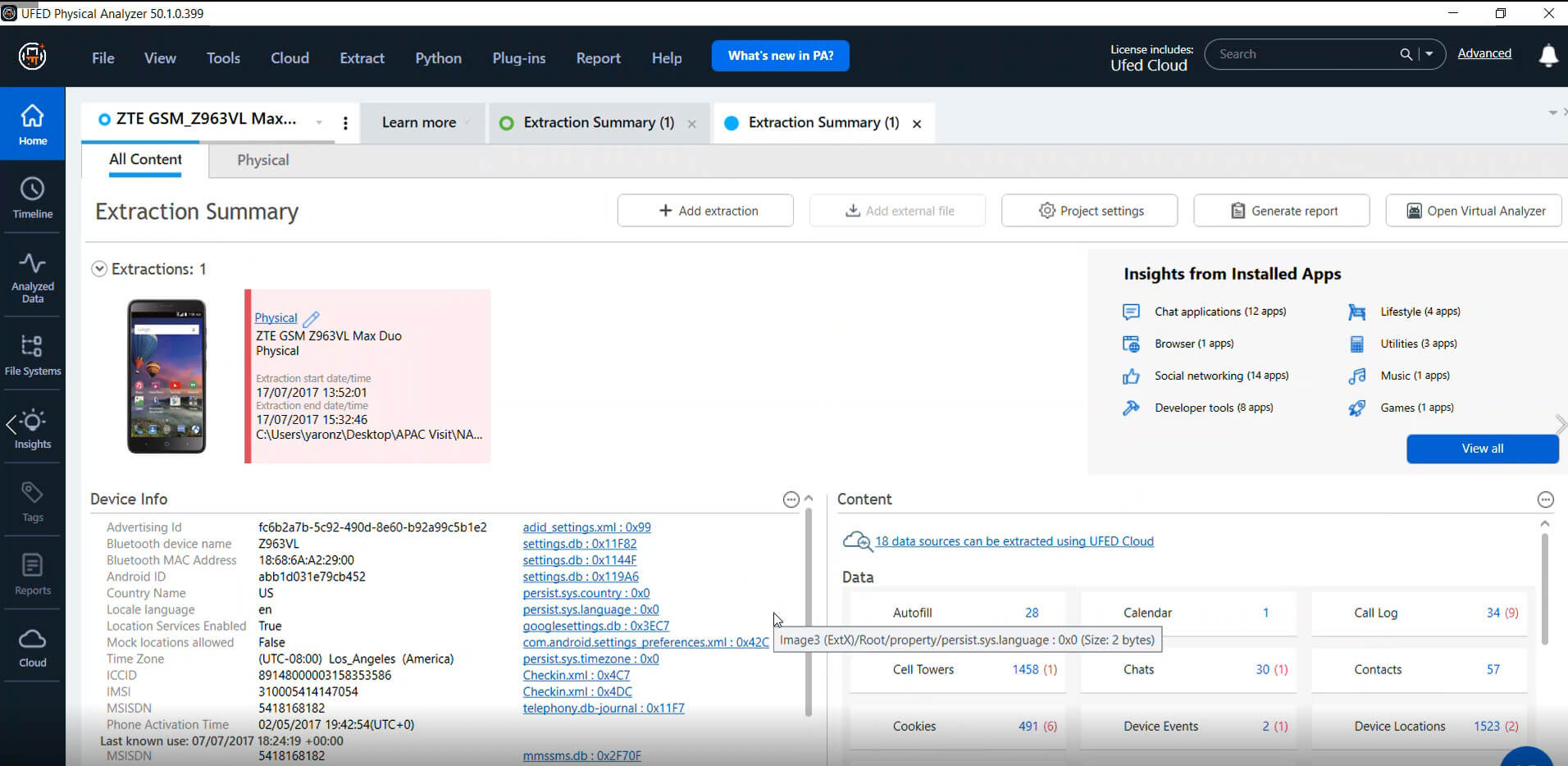Click the Device Info vertical scrollbar
Viewport: 1568px width, 766px height.
(x=809, y=611)
